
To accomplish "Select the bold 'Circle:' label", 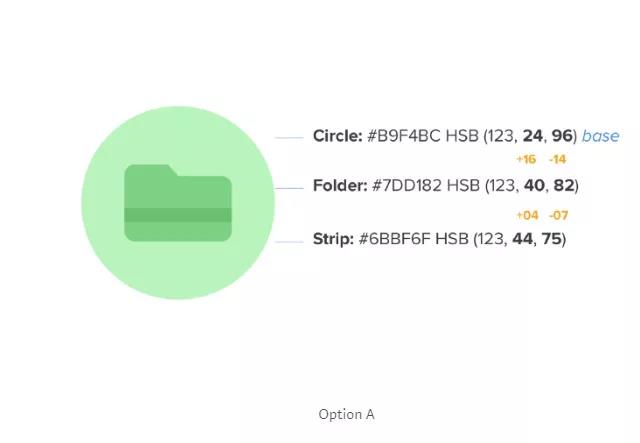I will tap(338, 136).
